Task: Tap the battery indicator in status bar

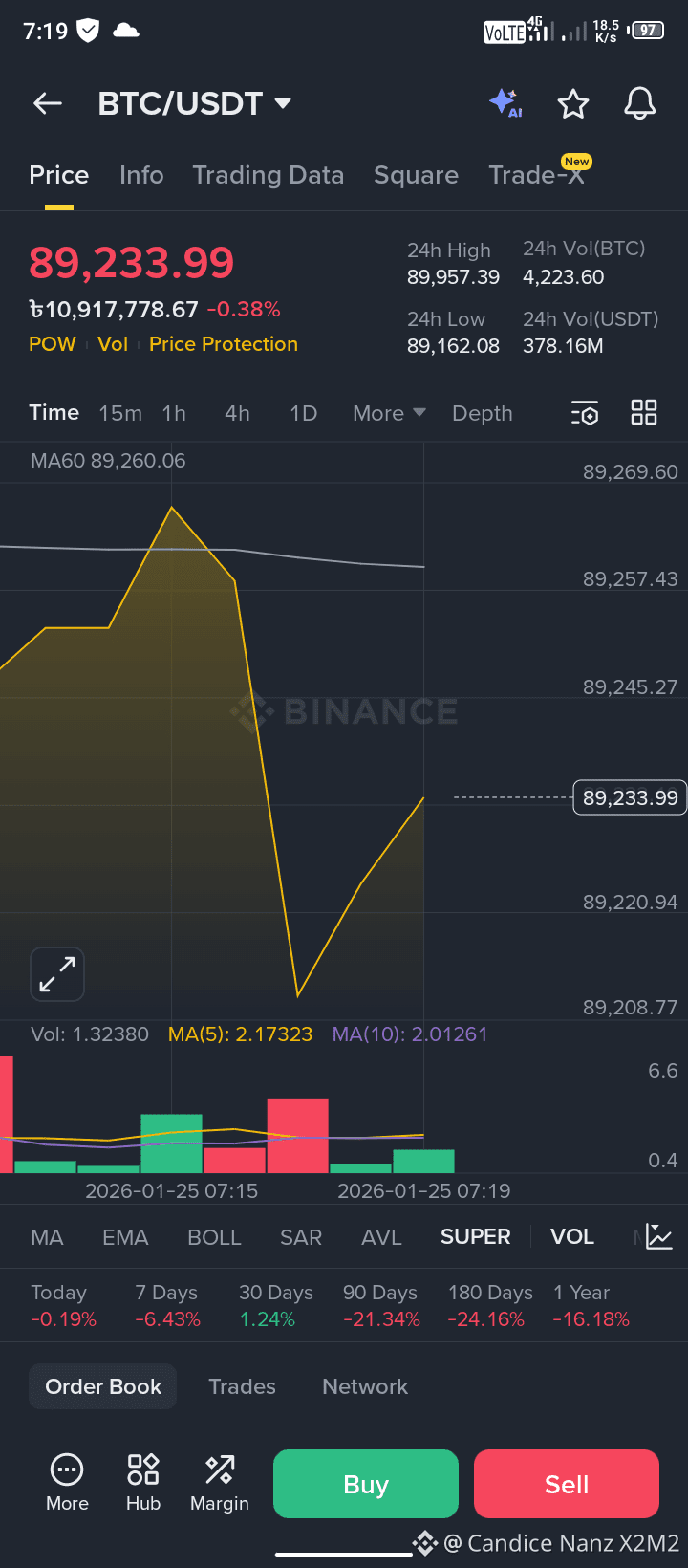Action: coord(646,31)
